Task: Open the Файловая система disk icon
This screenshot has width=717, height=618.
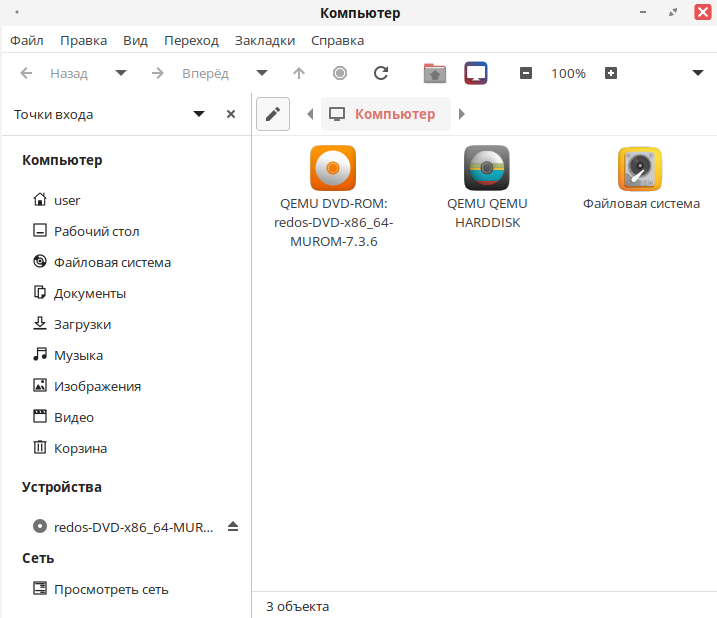Action: 640,168
